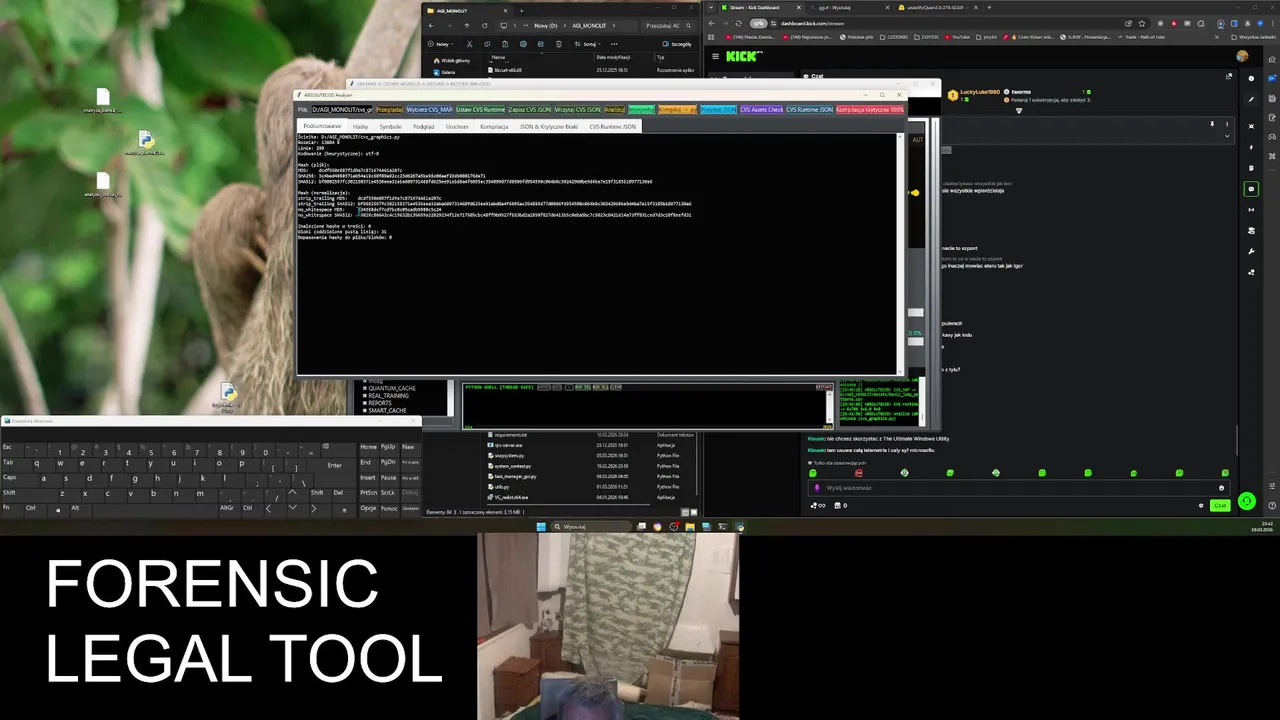Click the file path field in Analyzer
1280x720 pixels.
(342, 109)
